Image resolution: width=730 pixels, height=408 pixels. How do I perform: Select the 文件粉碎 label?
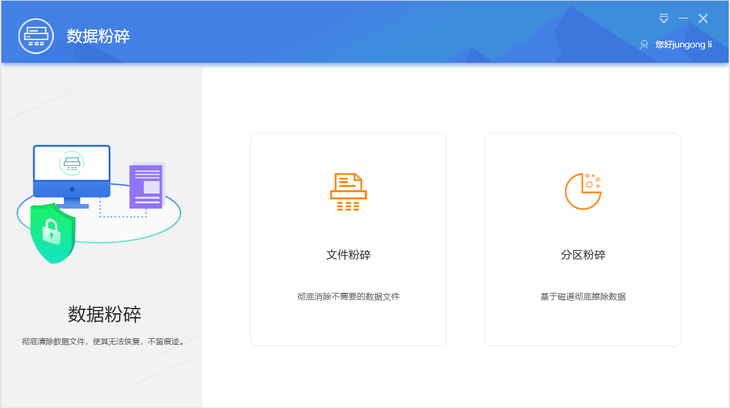click(348, 255)
